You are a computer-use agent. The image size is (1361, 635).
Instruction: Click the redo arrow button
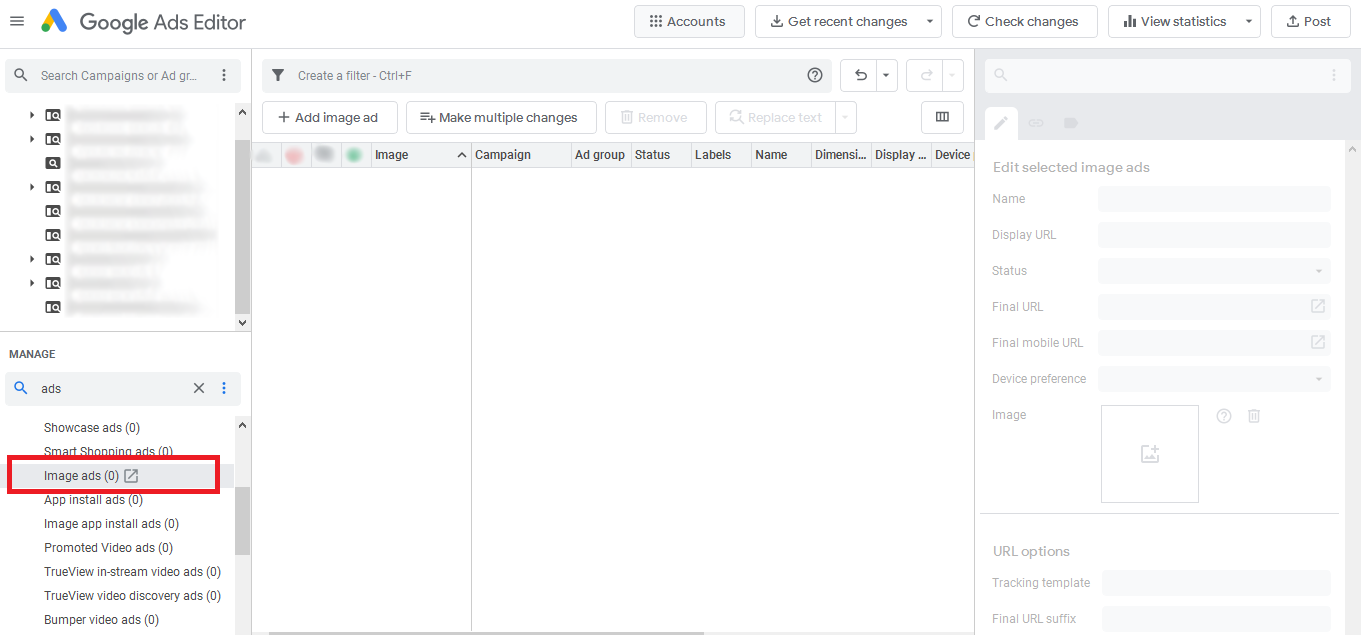926,75
